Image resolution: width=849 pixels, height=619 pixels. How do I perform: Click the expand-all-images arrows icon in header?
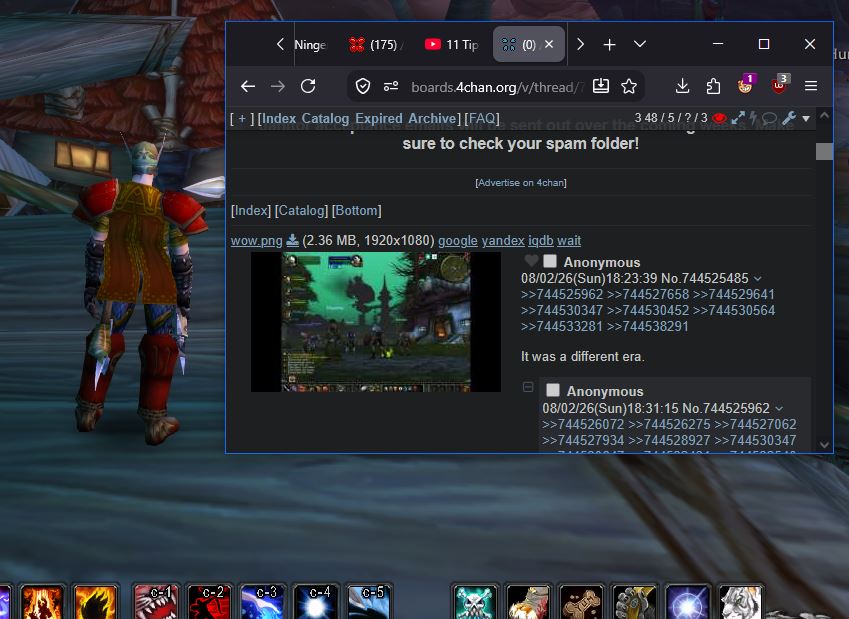pos(737,118)
